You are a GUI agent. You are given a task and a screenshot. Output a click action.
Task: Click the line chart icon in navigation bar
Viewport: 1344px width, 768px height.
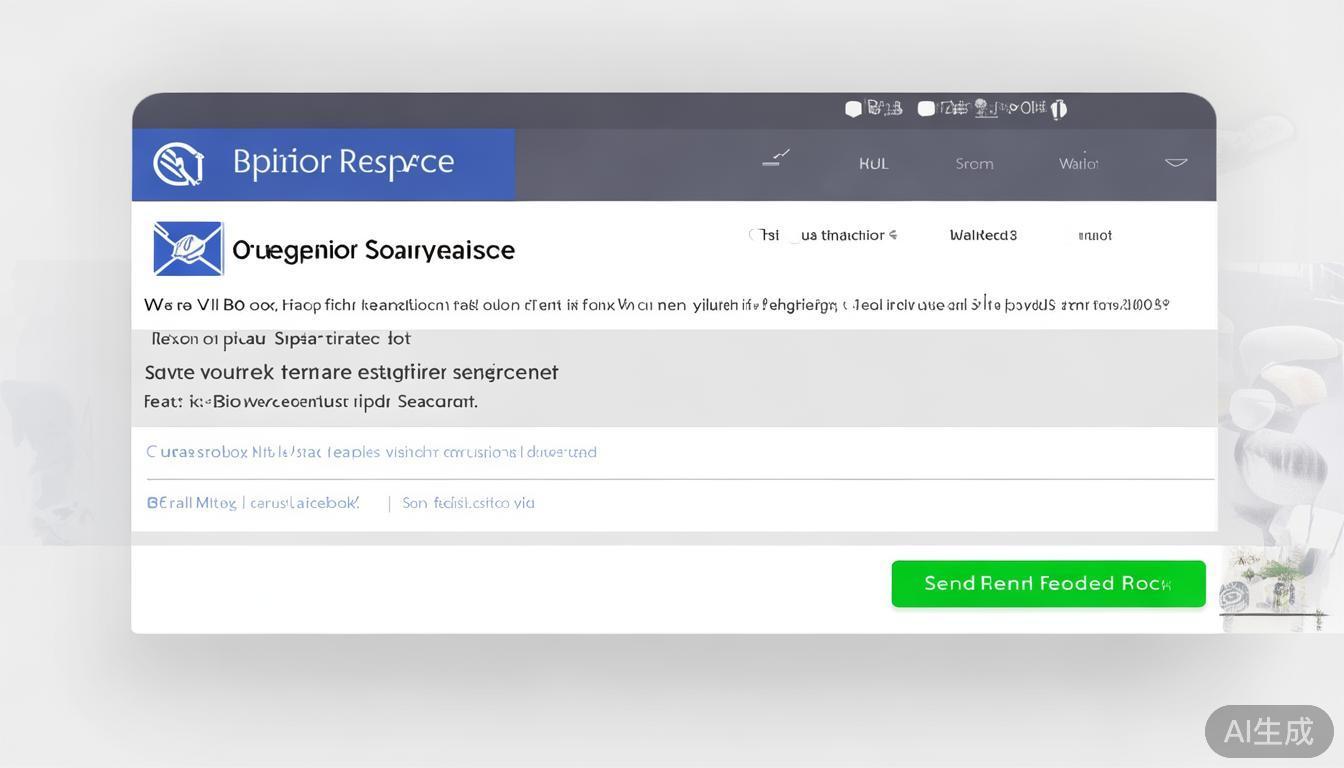point(776,158)
